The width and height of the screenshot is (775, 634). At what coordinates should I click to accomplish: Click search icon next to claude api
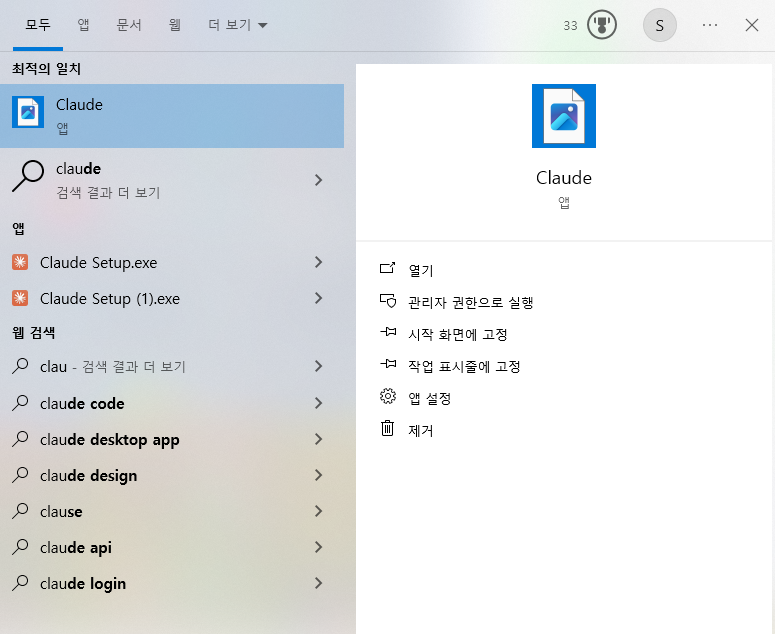[20, 547]
